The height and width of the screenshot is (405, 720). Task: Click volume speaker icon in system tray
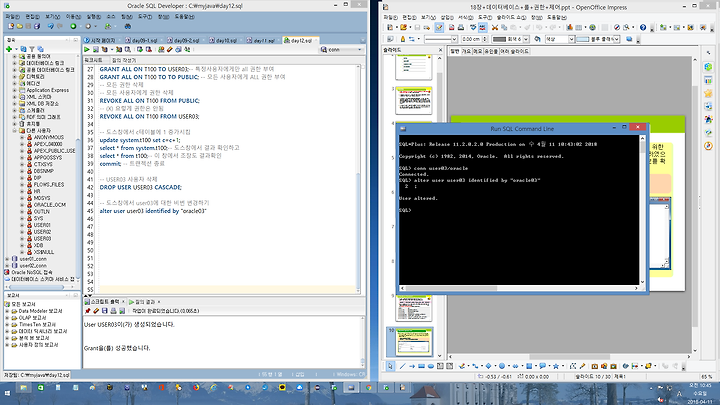pyautogui.click(x=661, y=400)
